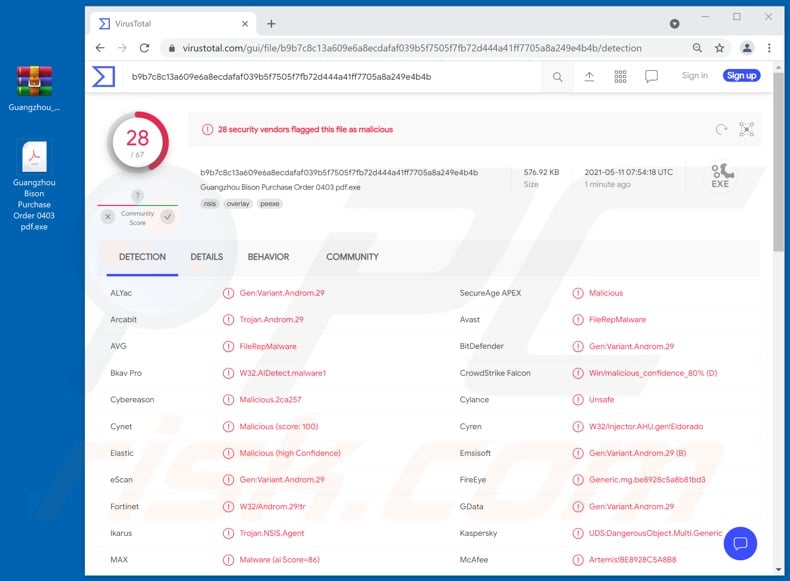Click the Cylance Unsafe result
Image resolution: width=790 pixels, height=581 pixels.
(x=602, y=400)
